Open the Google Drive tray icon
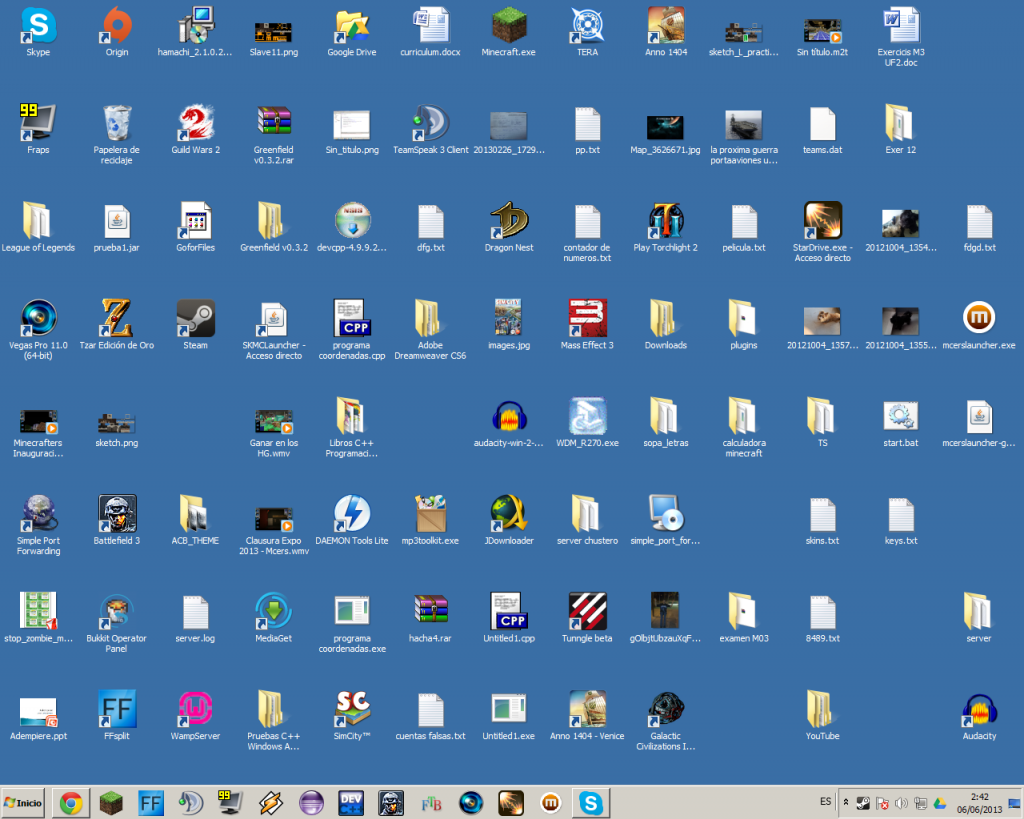This screenshot has height=819, width=1024. click(x=940, y=803)
